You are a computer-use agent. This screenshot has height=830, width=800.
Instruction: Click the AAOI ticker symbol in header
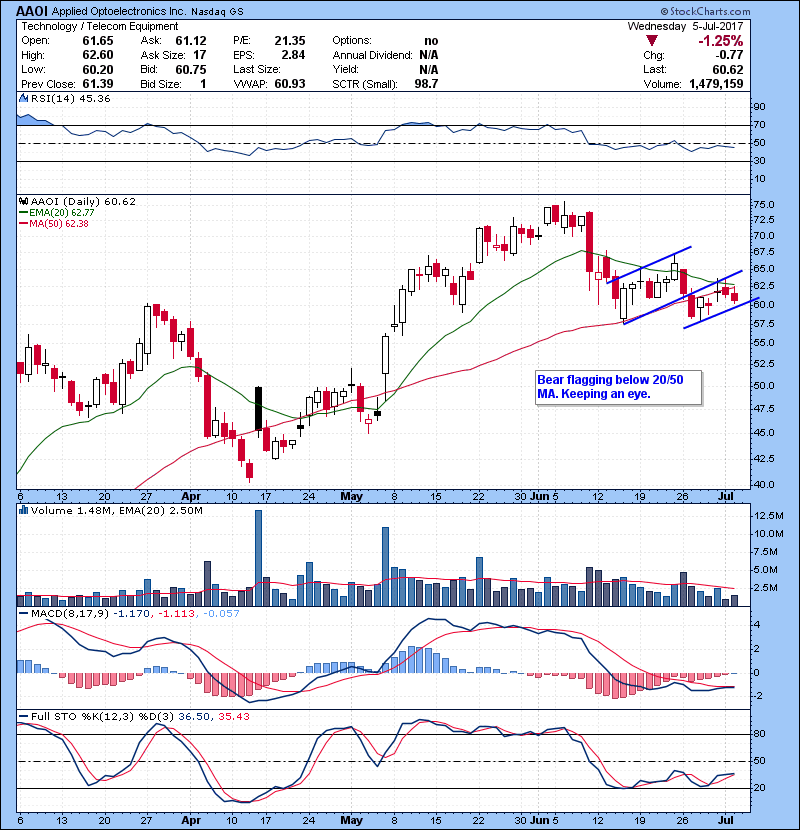tap(32, 11)
